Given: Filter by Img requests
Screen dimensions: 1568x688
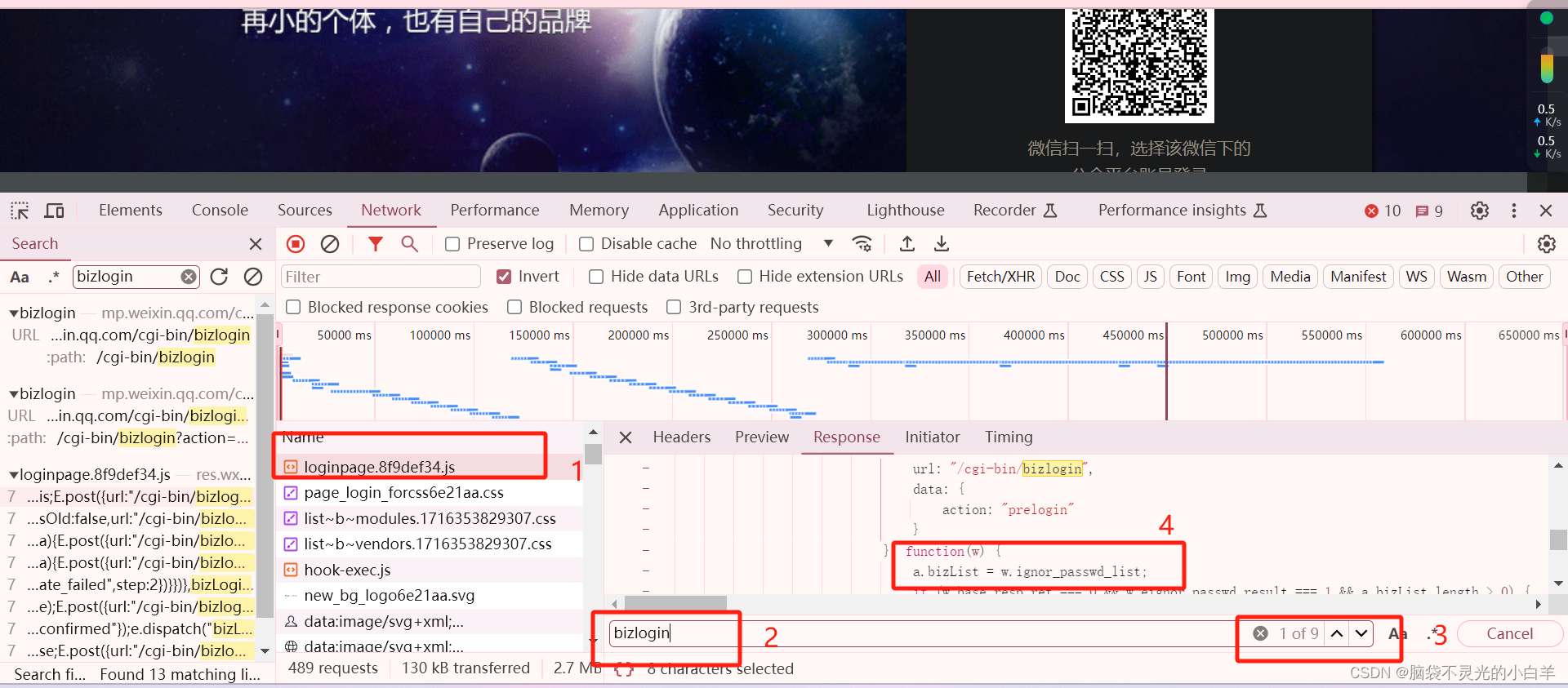Looking at the screenshot, I should click(1237, 277).
